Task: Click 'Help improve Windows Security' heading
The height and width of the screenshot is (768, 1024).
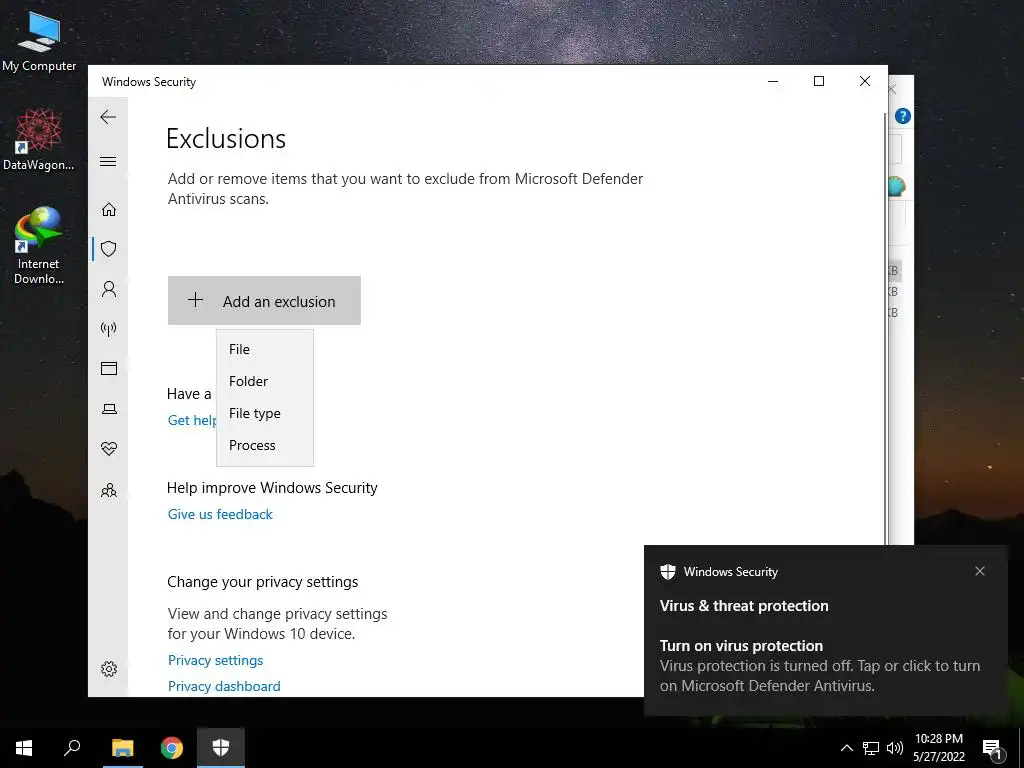Action: [272, 488]
